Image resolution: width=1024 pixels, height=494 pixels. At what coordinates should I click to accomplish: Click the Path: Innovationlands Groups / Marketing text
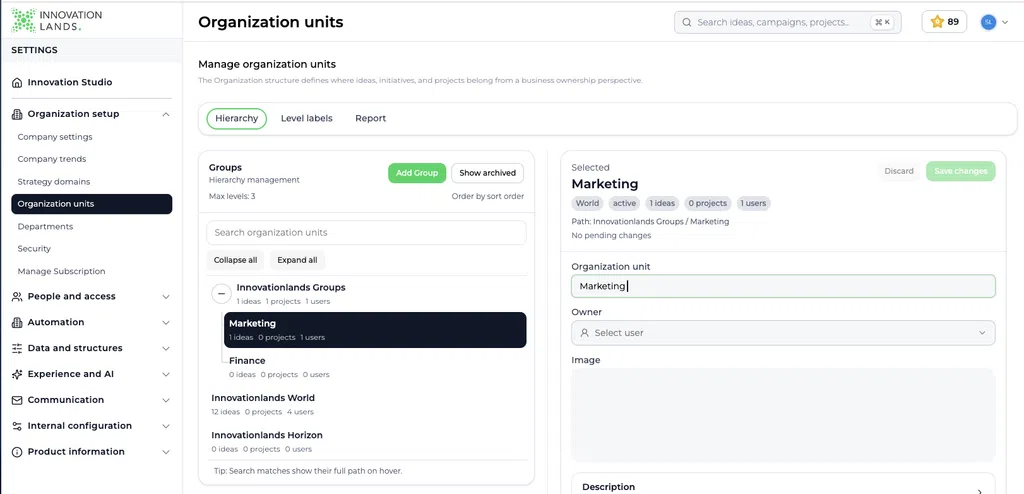pyautogui.click(x=650, y=222)
